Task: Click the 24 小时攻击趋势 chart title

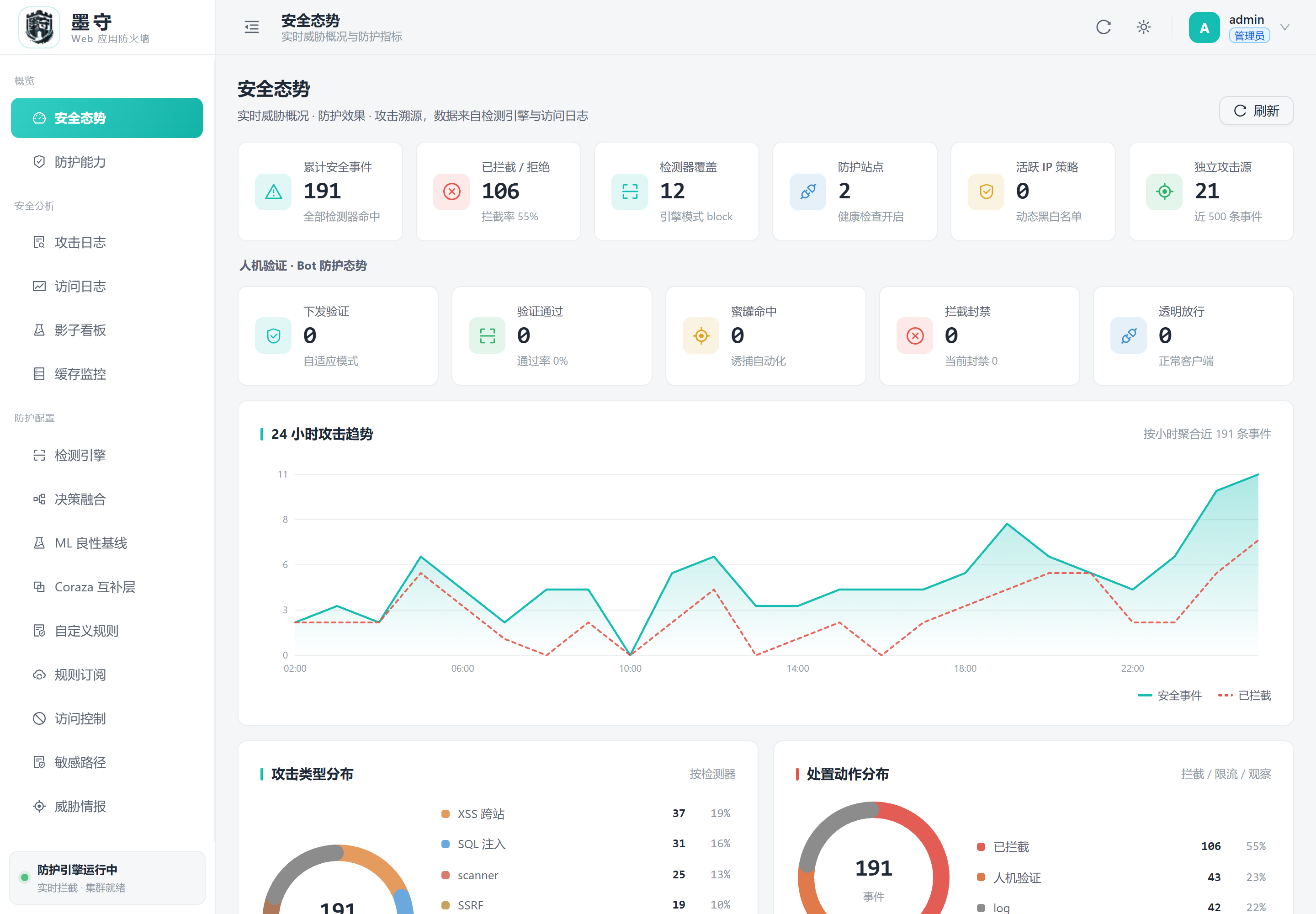Action: [322, 434]
